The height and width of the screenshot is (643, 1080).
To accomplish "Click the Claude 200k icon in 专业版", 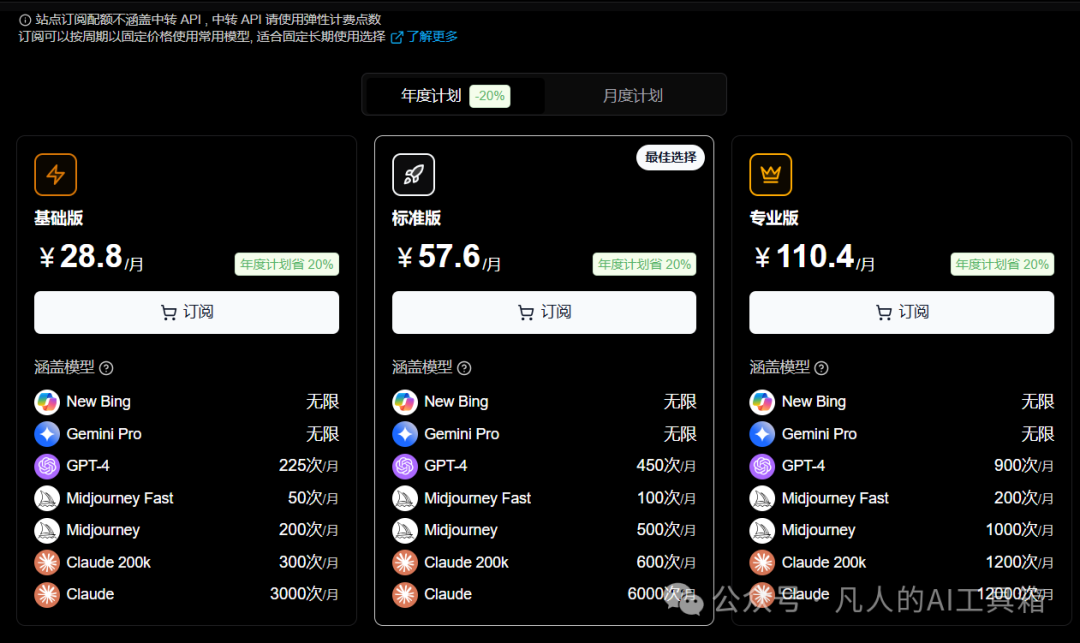I will point(762,562).
